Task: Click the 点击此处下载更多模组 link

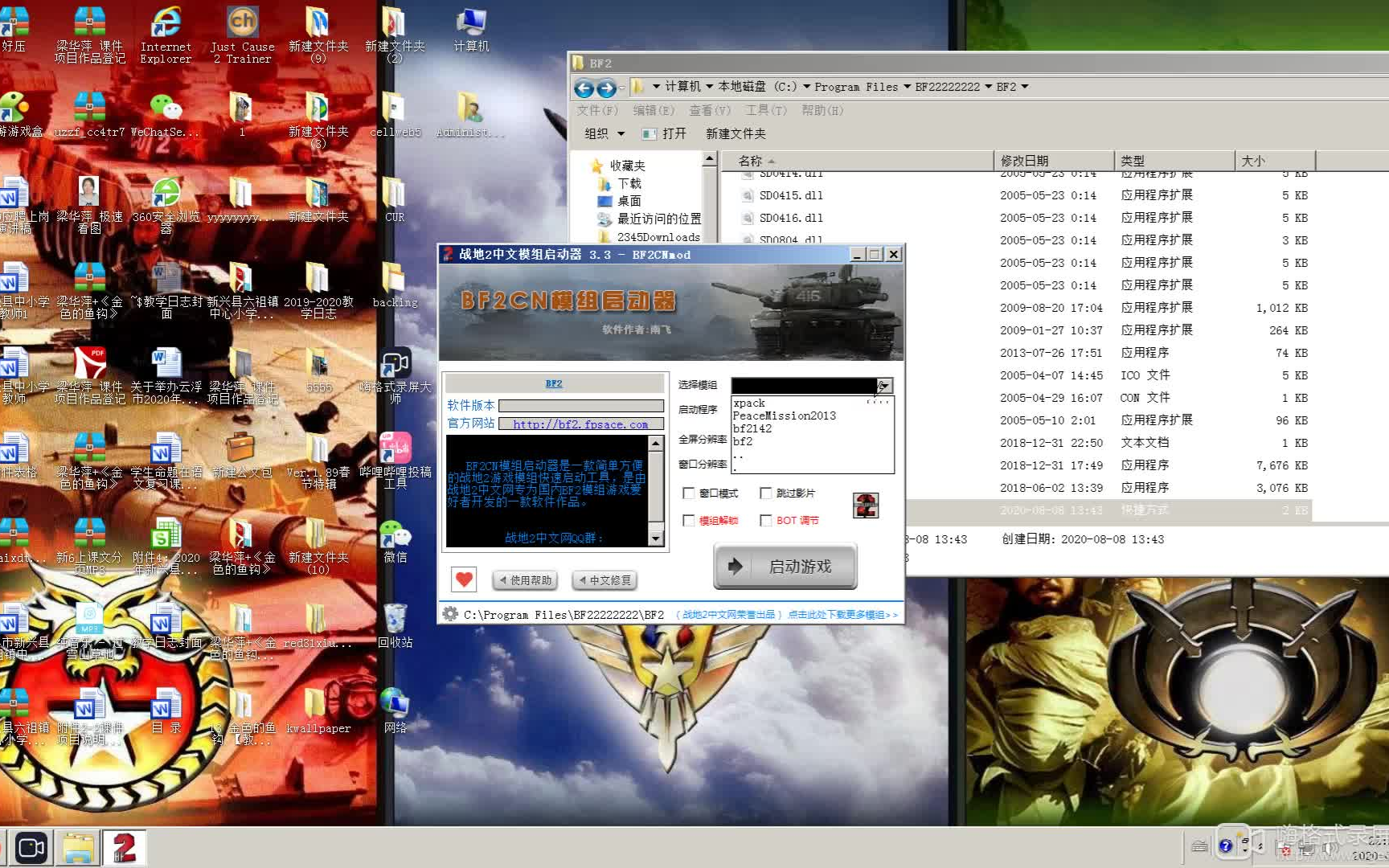Action: click(842, 615)
